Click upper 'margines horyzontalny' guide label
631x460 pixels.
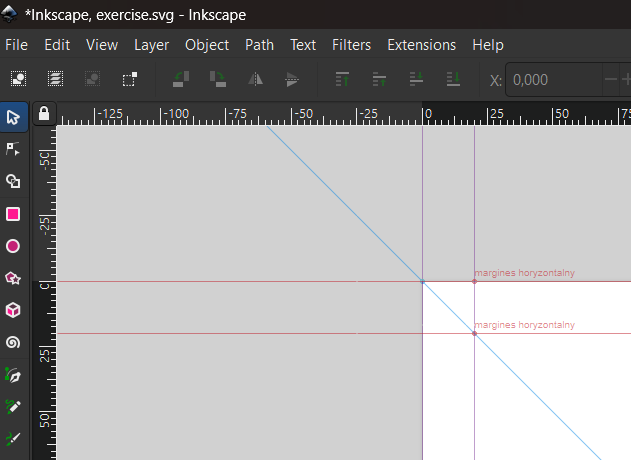[524, 273]
